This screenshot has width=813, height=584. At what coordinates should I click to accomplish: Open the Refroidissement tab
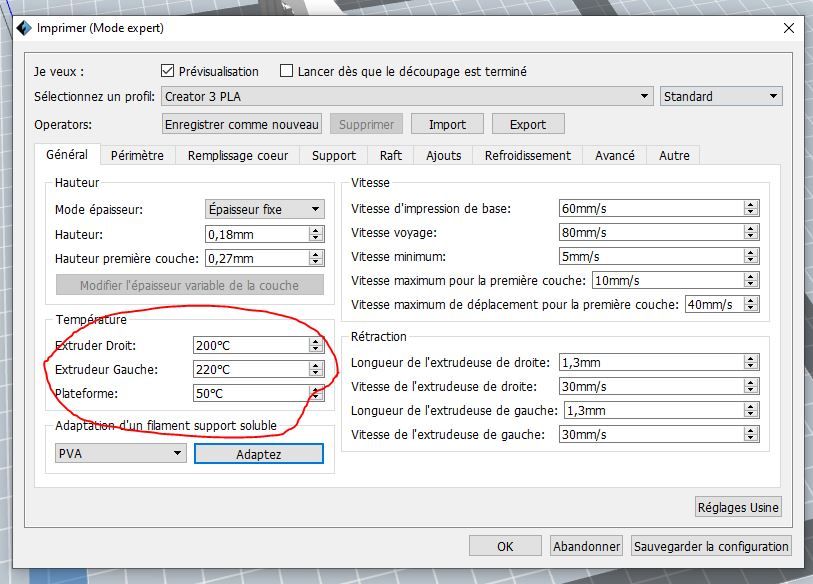coord(528,156)
